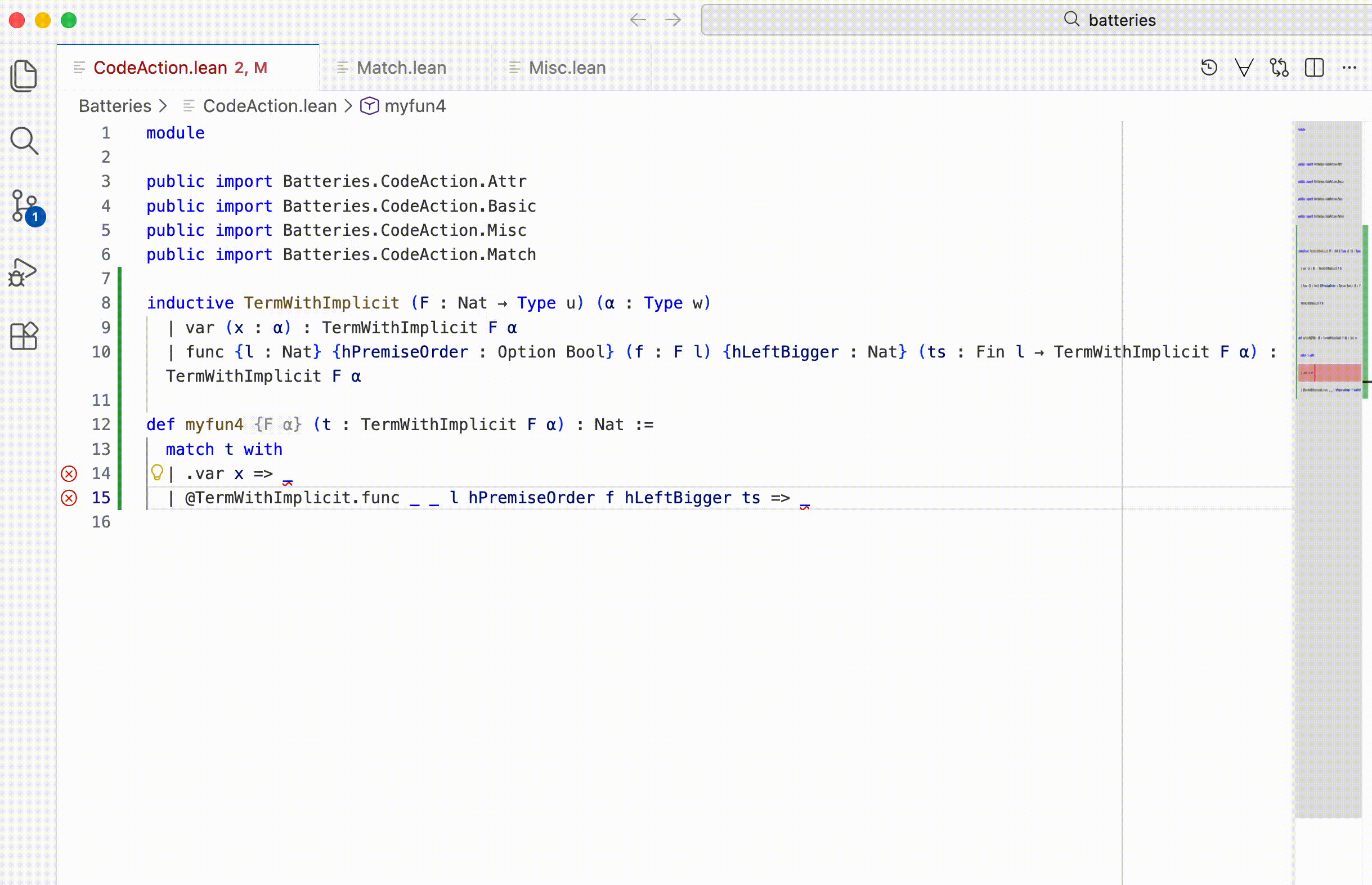Click the timeline history clock icon
Viewport: 1372px width, 885px height.
pos(1209,68)
